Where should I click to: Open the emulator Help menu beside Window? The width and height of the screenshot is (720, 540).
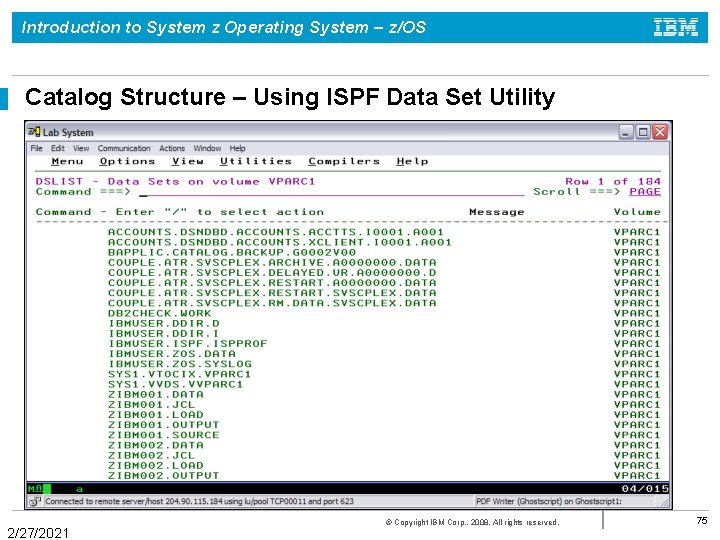click(237, 148)
